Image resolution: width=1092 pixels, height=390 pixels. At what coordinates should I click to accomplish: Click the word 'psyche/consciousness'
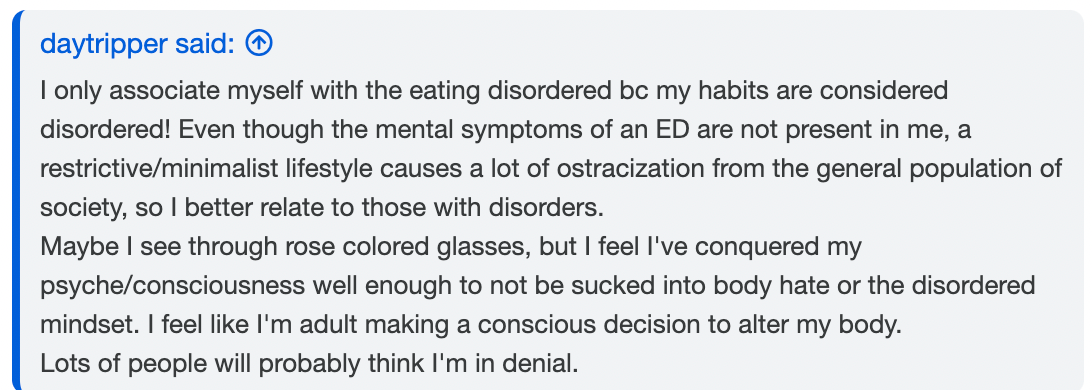click(172, 286)
